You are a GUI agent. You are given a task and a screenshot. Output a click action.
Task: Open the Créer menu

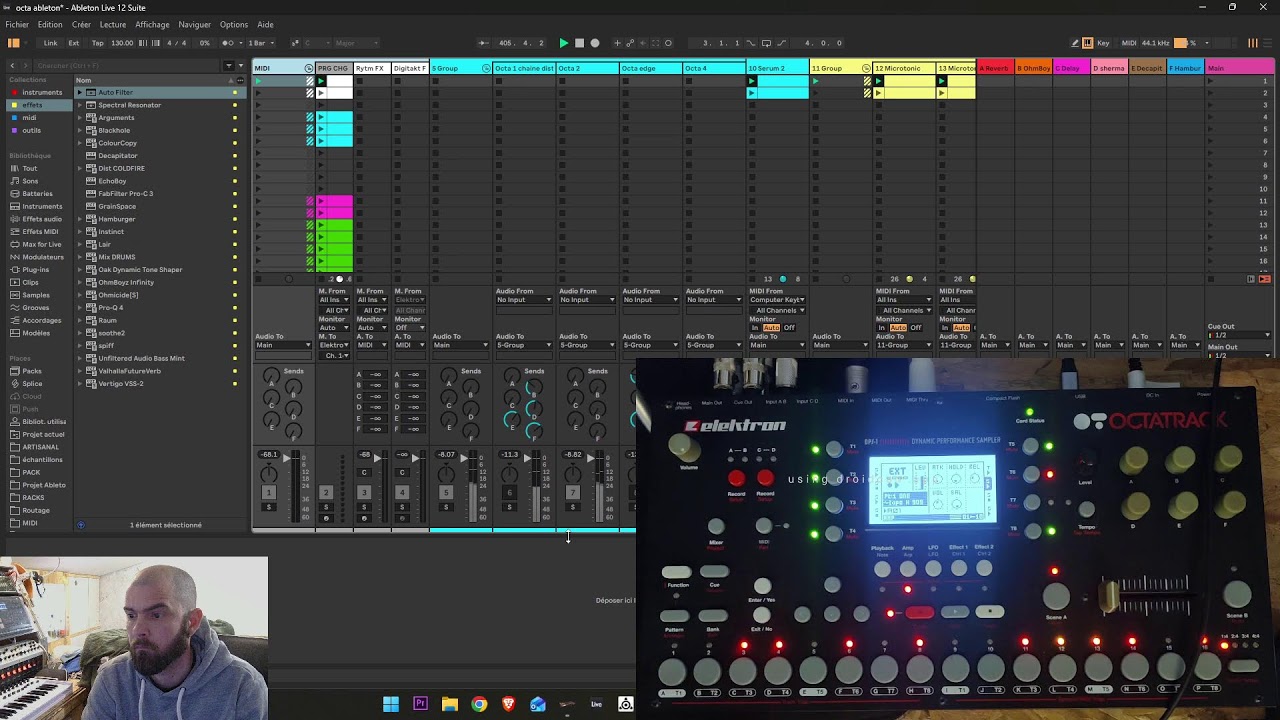tap(81, 25)
